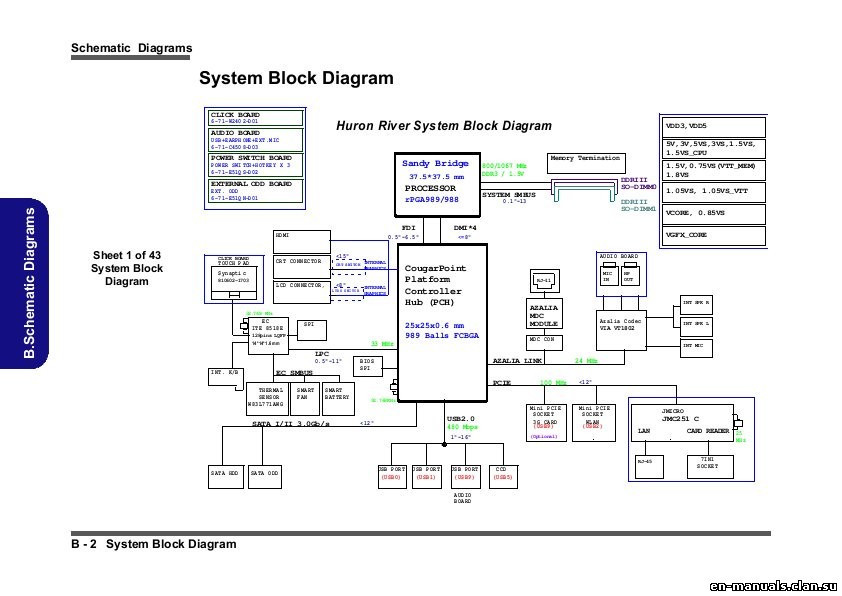This screenshot has height=596, width=842.
Task: Click the HP OUT box on audio board
Action: 630,274
